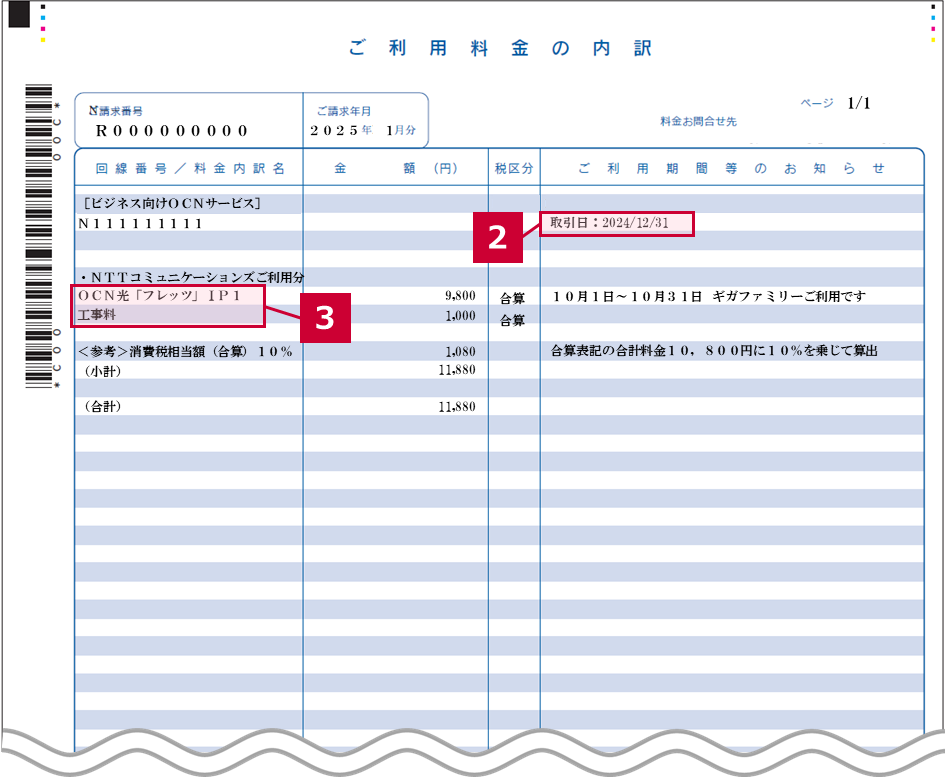This screenshot has height=777, width=945.
Task: Click the 税区分 column header
Action: [x=514, y=169]
